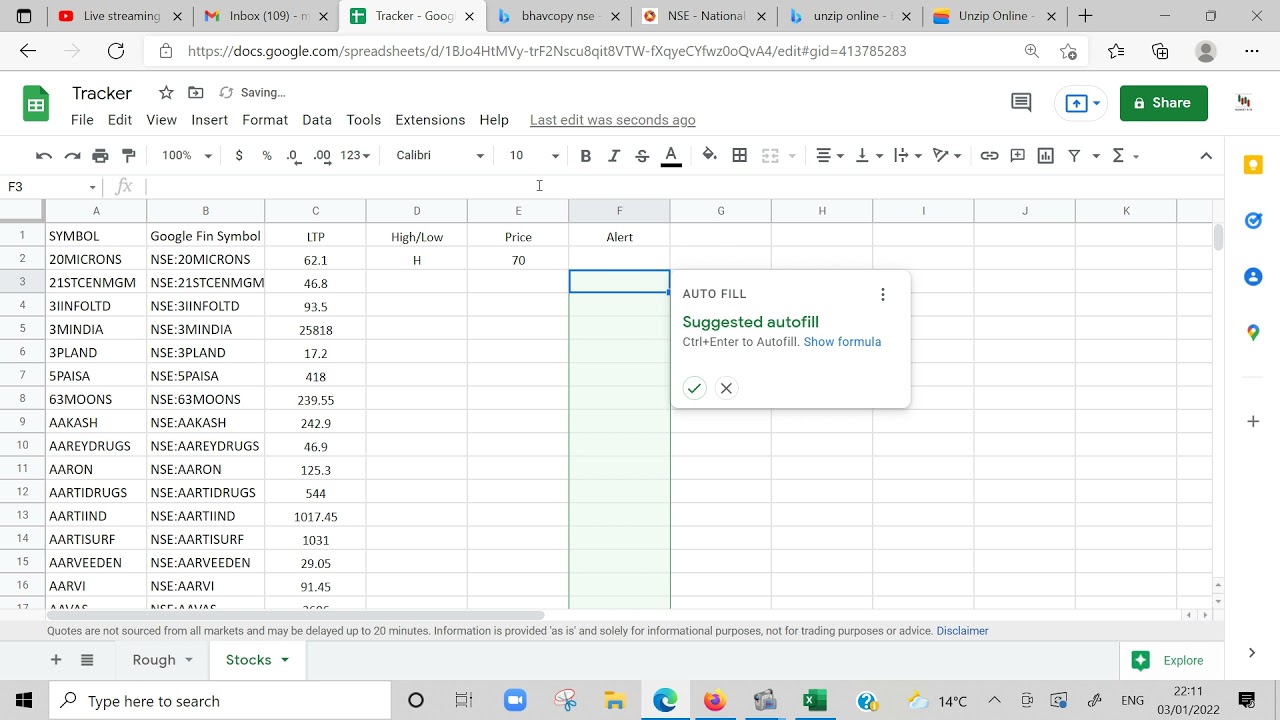Open the borders menu
The height and width of the screenshot is (720, 1280).
coord(740,156)
